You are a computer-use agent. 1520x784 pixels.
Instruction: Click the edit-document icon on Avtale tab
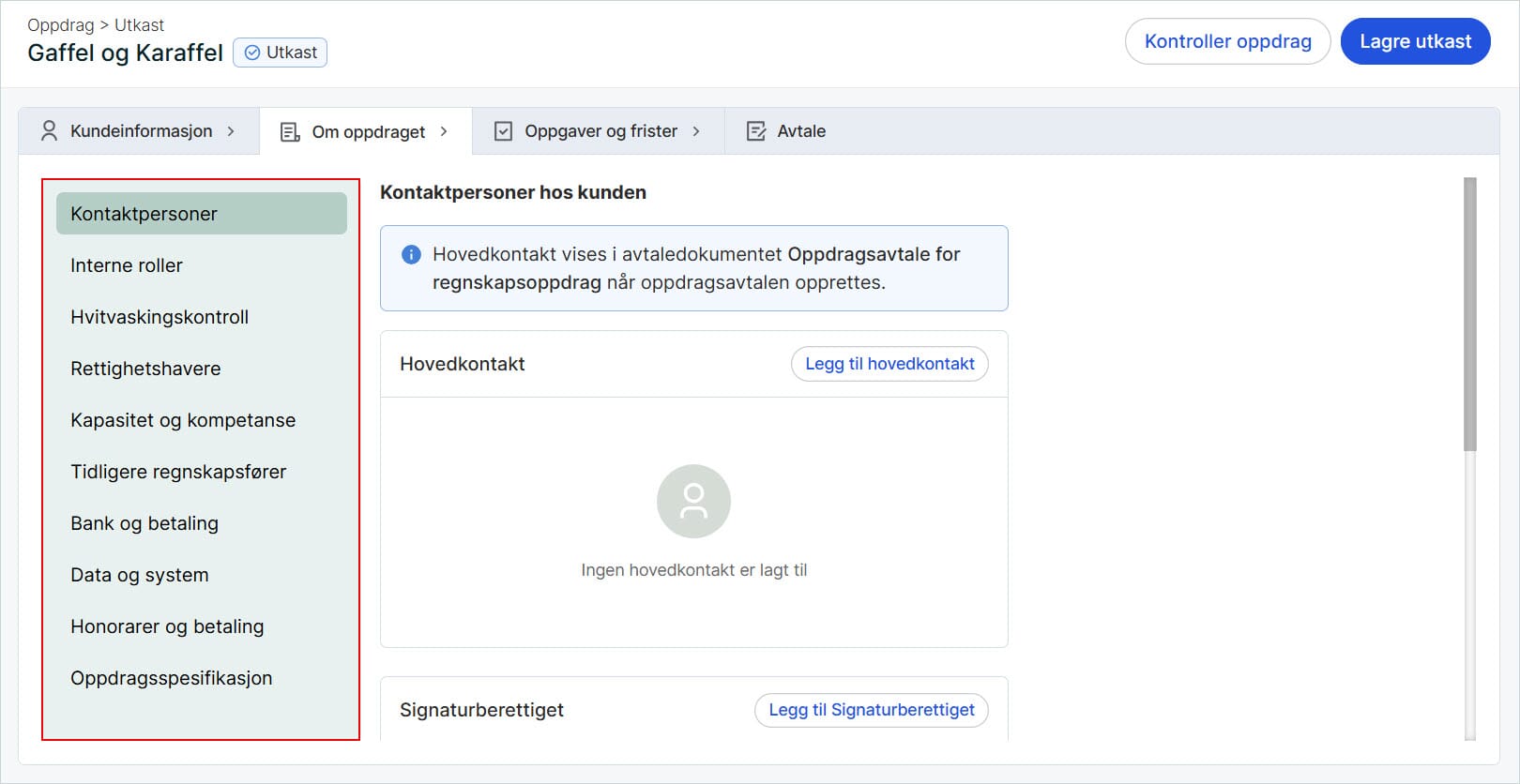755,131
